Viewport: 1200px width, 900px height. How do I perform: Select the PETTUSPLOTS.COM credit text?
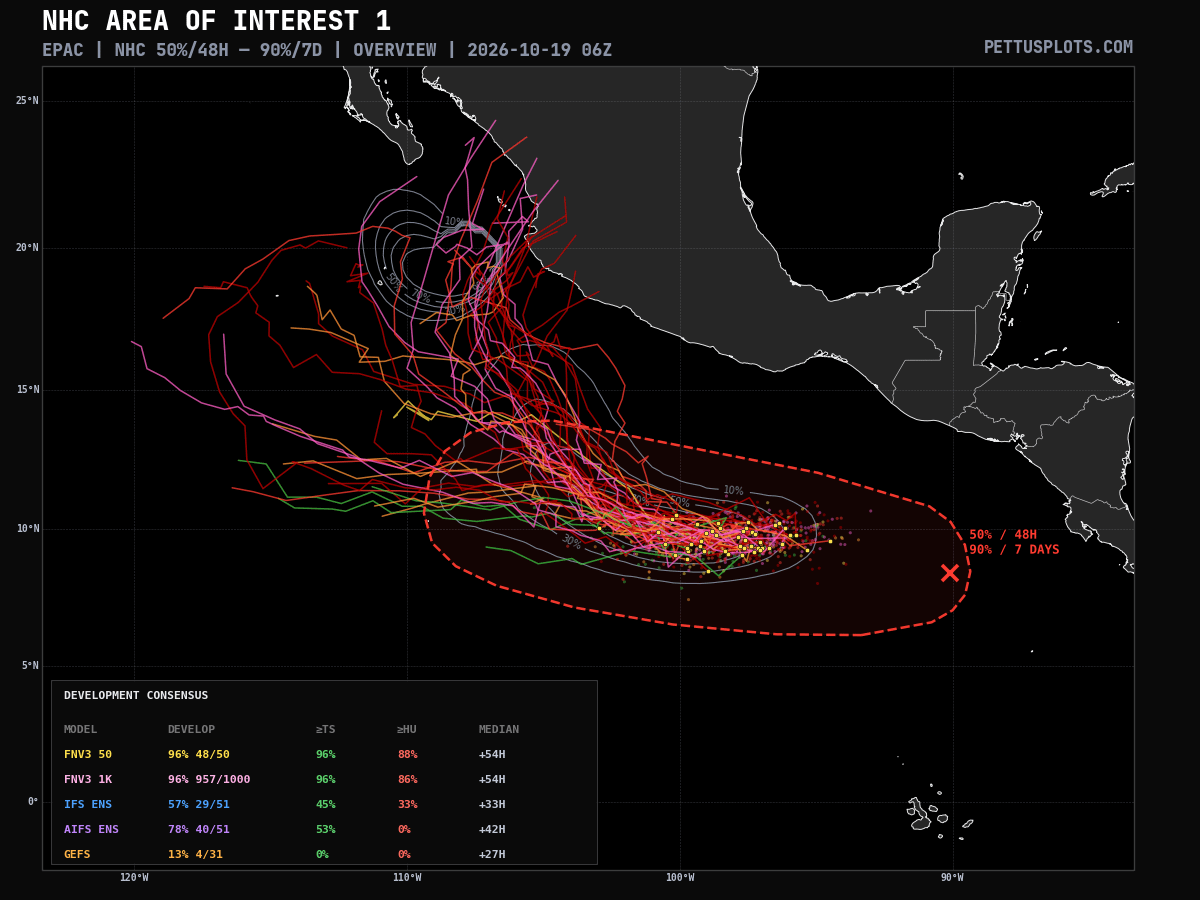1058,48
